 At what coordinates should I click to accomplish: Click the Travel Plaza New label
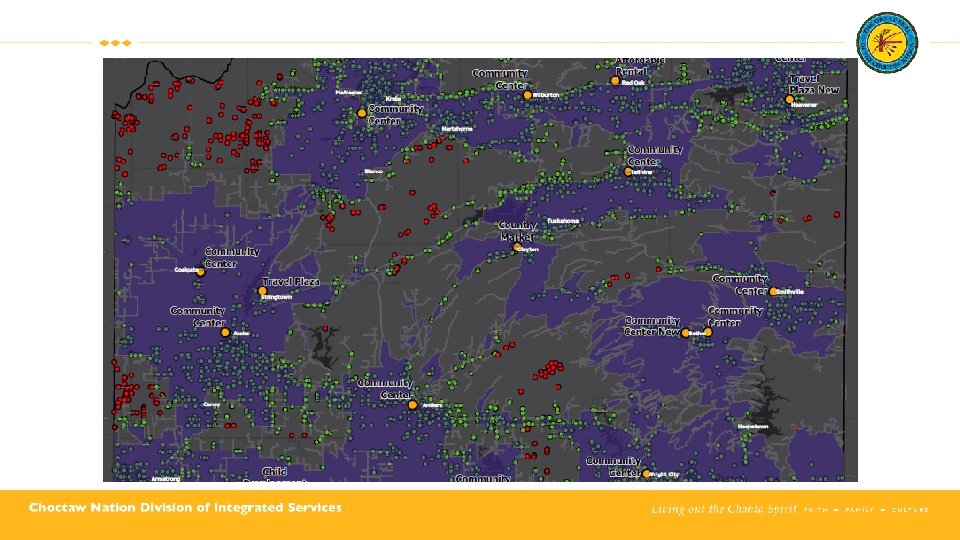click(814, 84)
